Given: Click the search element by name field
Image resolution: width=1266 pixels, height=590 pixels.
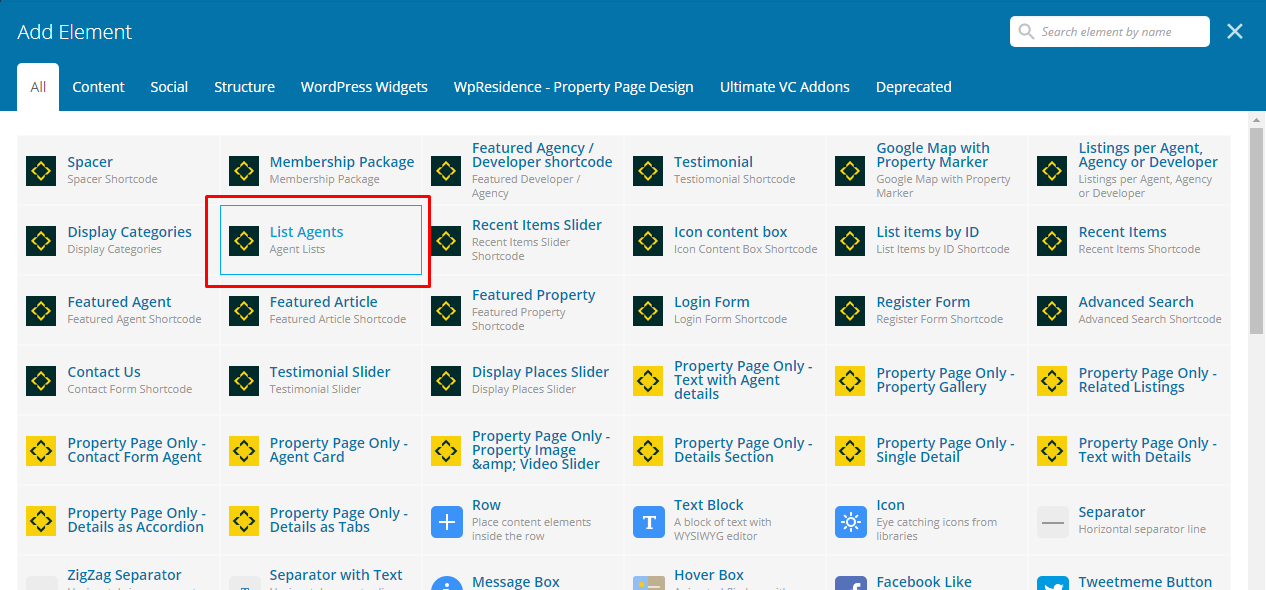Looking at the screenshot, I should coord(1110,32).
